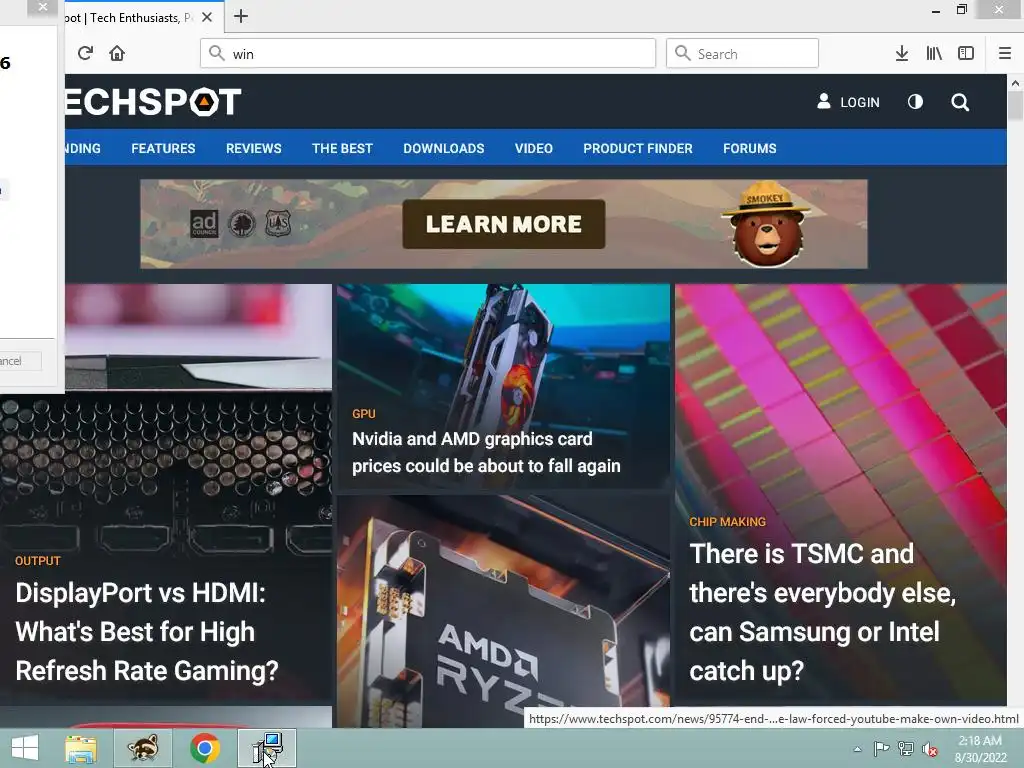Click the CHIP MAKING category label

[x=728, y=522]
